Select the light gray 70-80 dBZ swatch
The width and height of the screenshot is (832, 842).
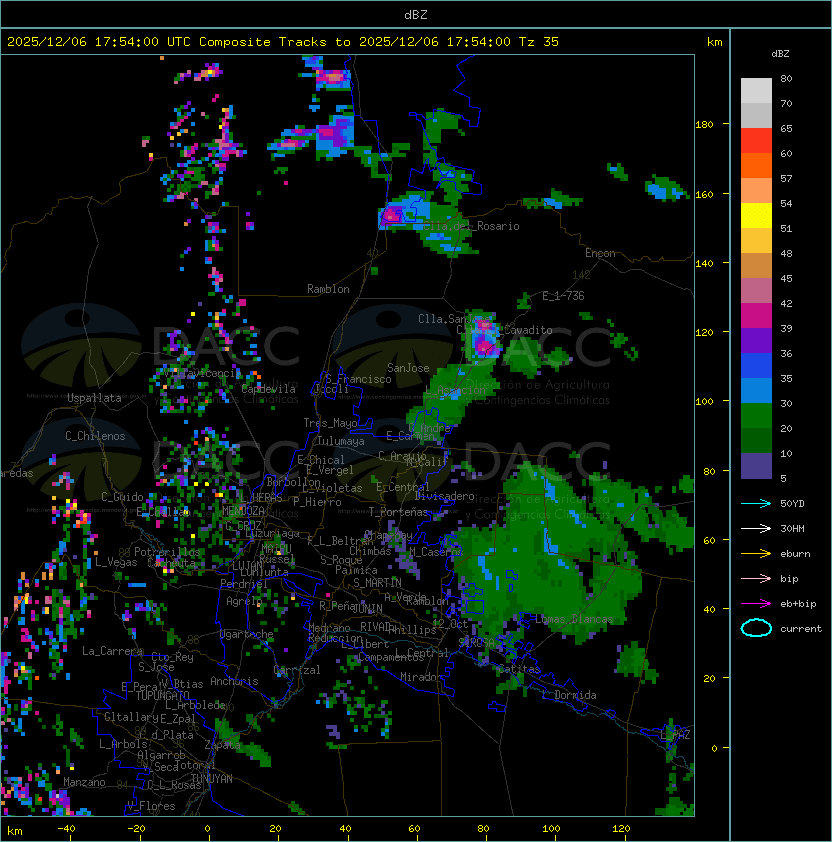point(756,91)
